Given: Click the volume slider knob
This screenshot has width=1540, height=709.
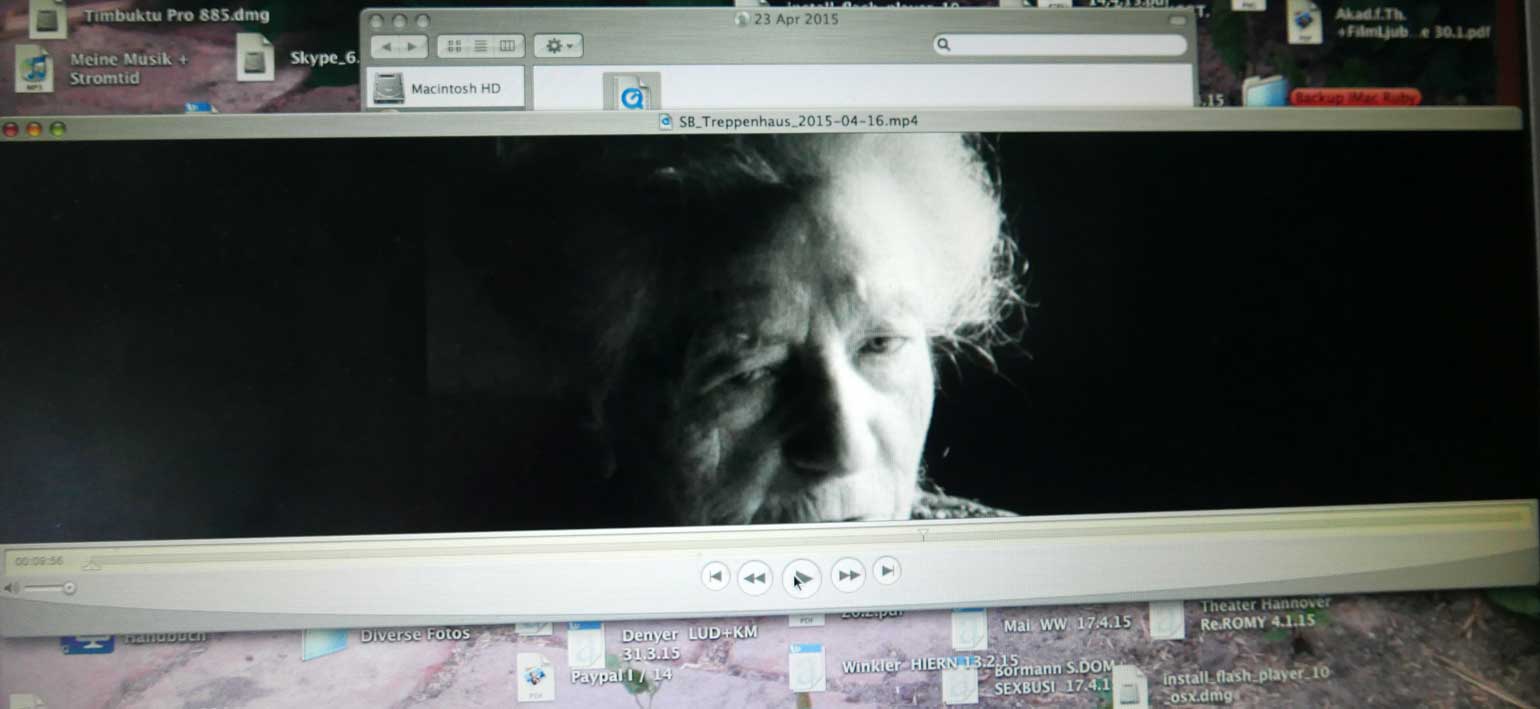Looking at the screenshot, I should (69, 588).
